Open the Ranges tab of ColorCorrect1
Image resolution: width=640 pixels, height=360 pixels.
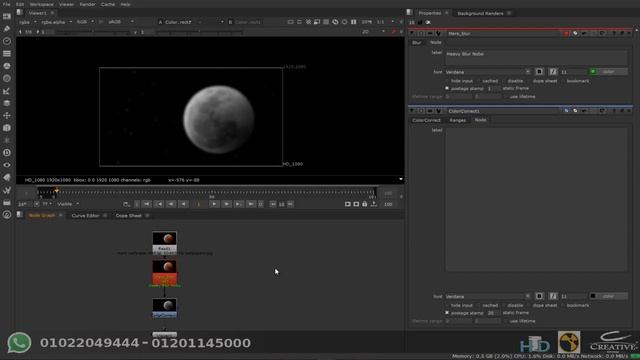pos(458,120)
